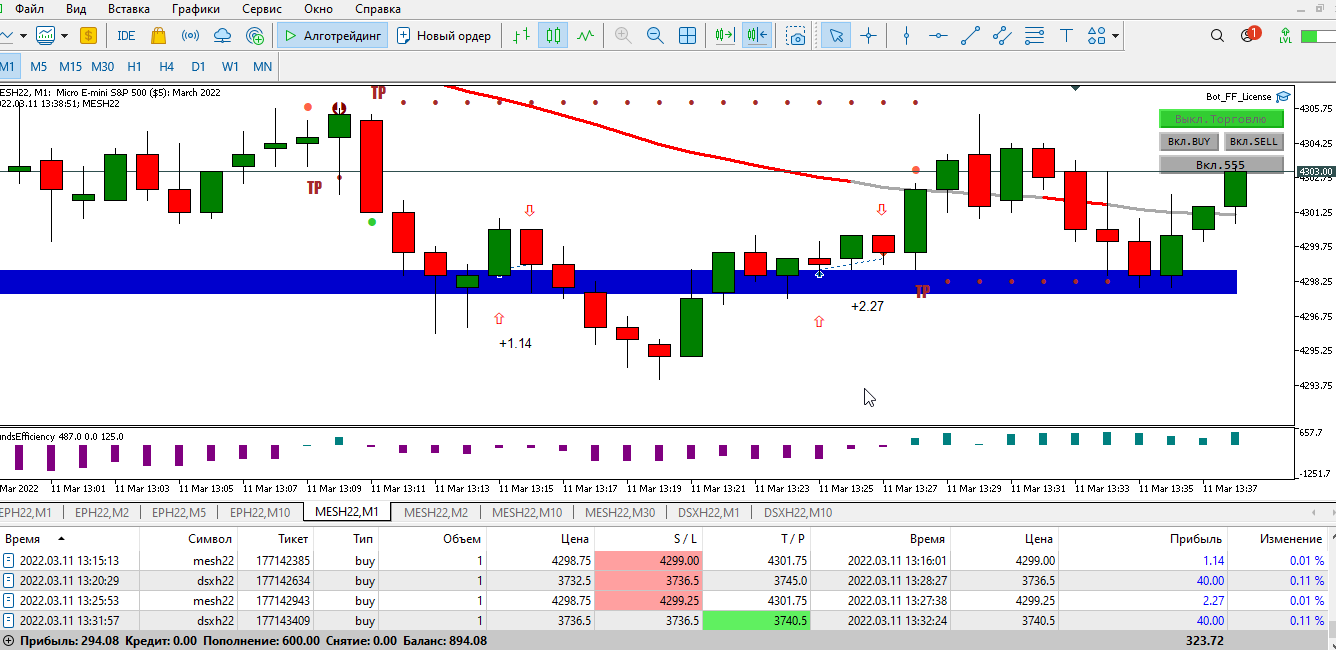Select the M5 timeframe
This screenshot has width=1336, height=650.
point(38,67)
